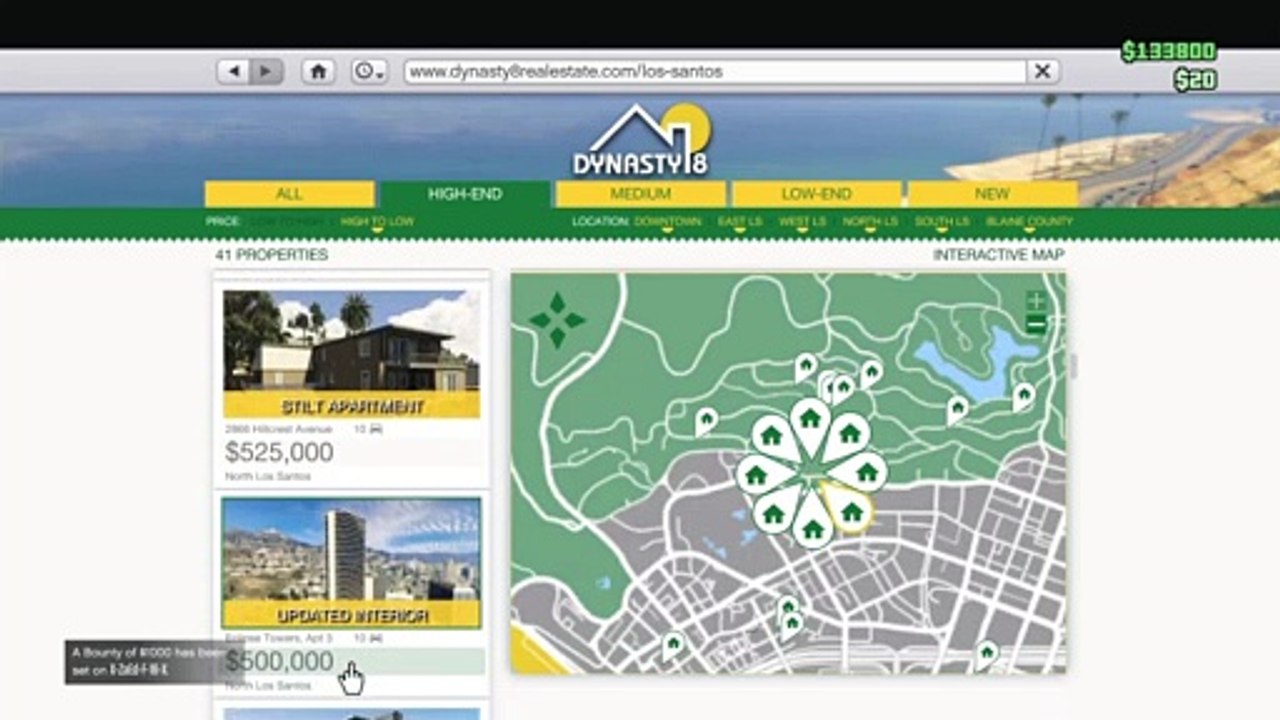Image resolution: width=1280 pixels, height=720 pixels.
Task: Click the browser forward arrow button
Action: (x=266, y=72)
